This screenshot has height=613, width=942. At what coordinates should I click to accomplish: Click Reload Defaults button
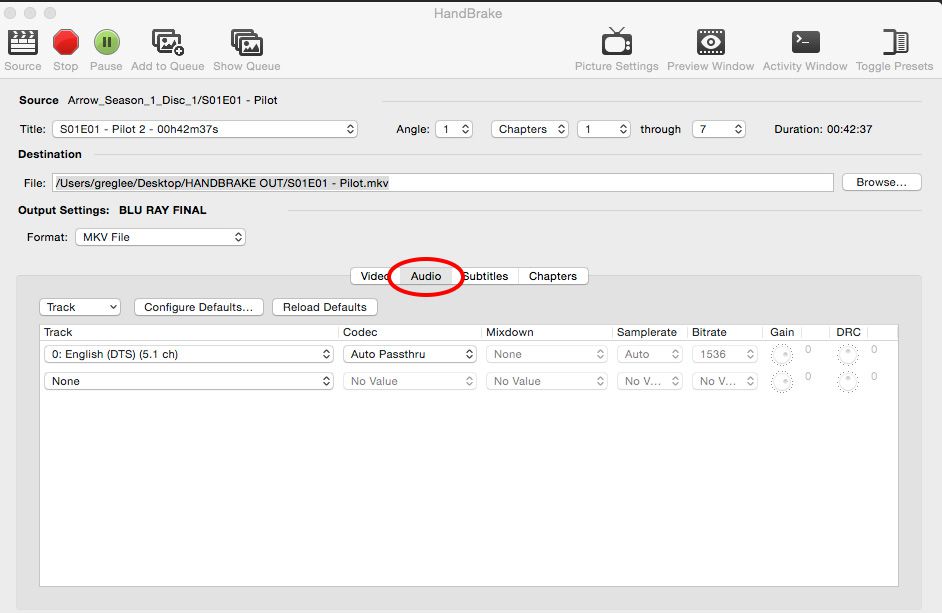pos(324,307)
